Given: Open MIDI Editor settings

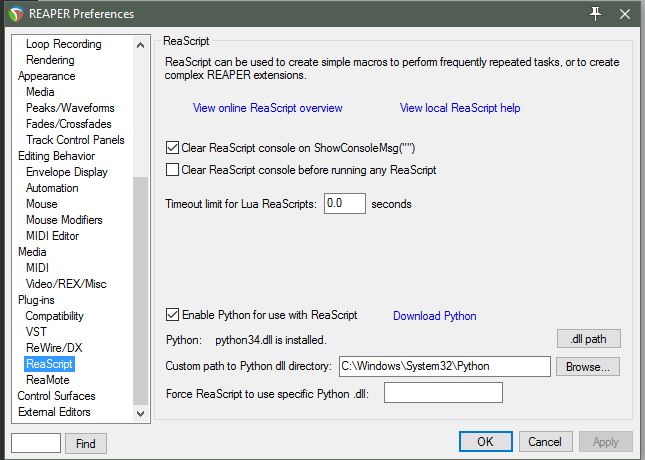Looking at the screenshot, I should (x=52, y=236).
